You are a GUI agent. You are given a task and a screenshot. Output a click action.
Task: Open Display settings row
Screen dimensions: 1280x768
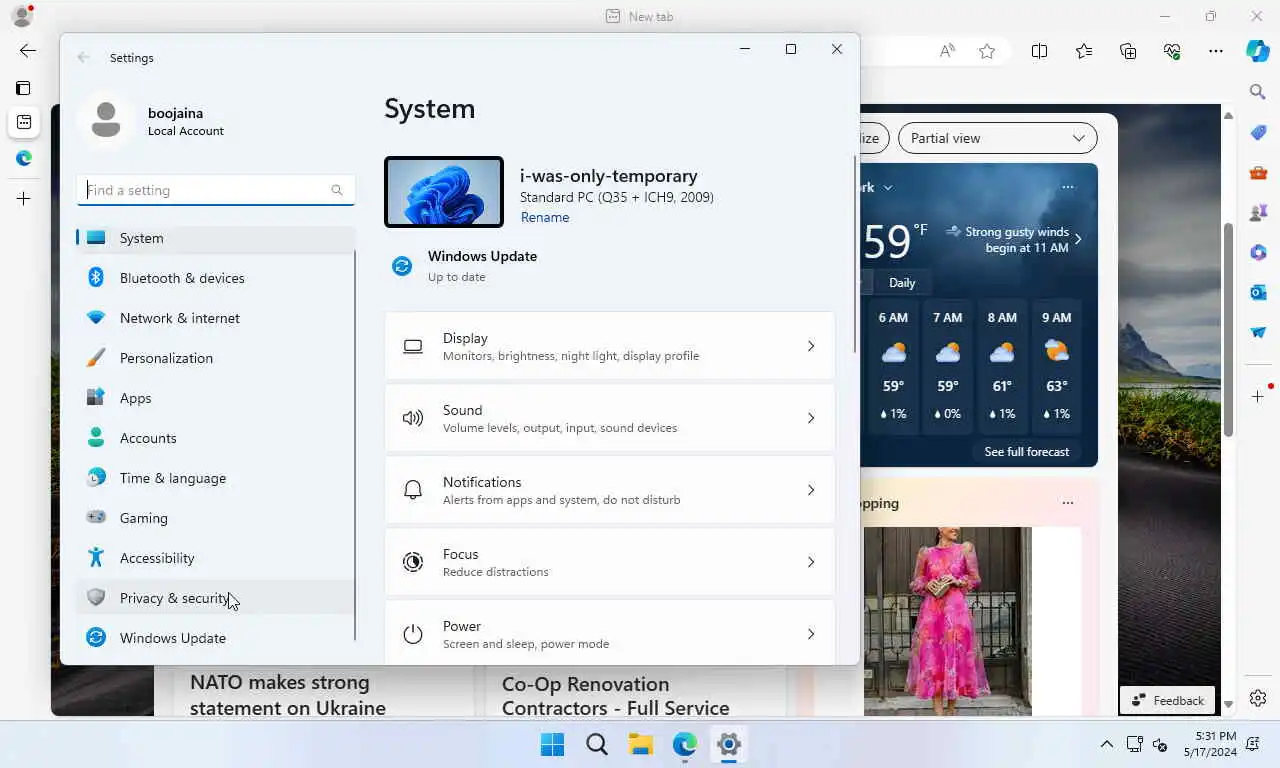[610, 346]
